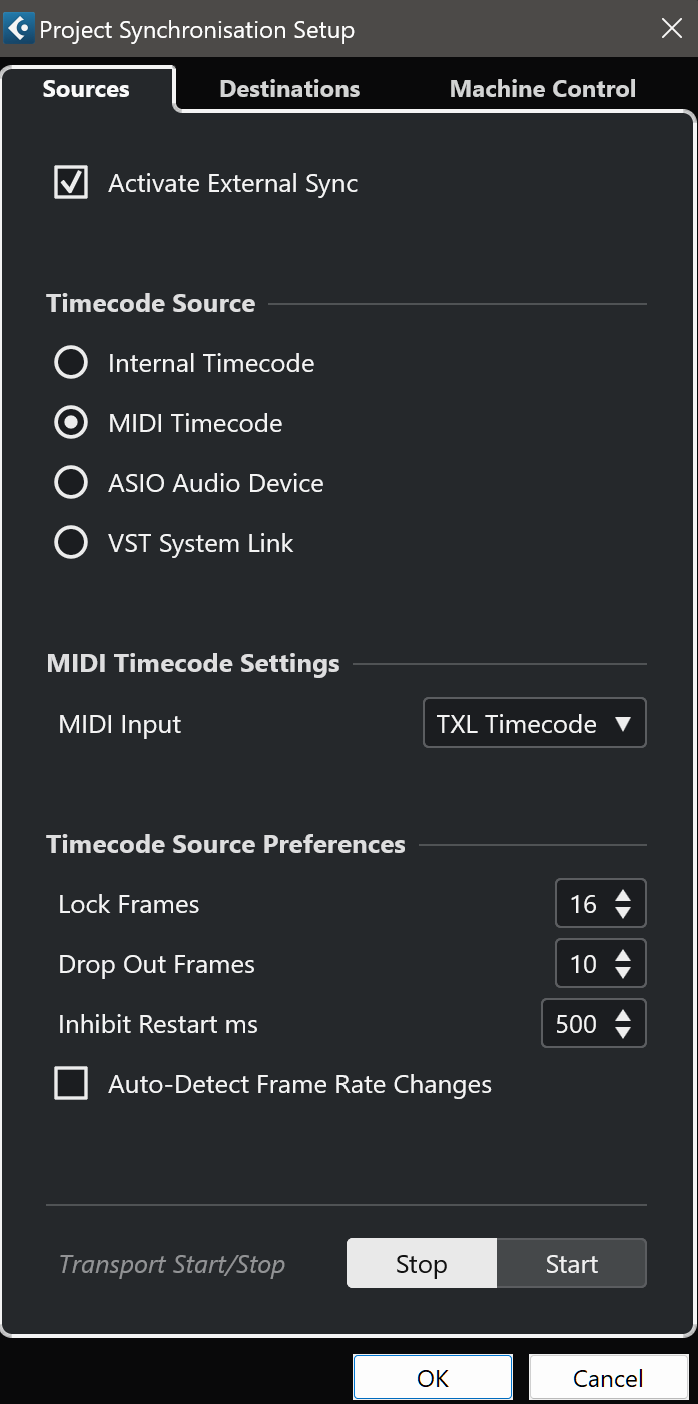Select Internal Timecode source
The height and width of the screenshot is (1404, 698).
pos(71,363)
